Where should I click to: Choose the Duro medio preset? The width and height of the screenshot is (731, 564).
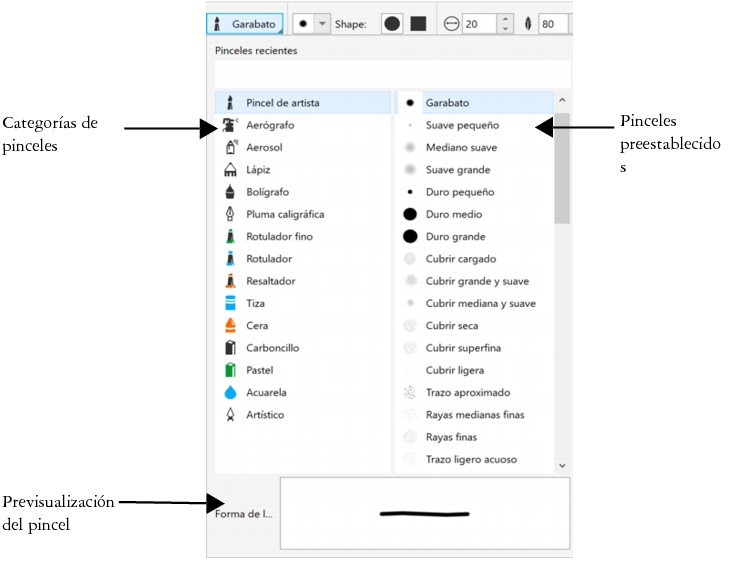pos(453,214)
